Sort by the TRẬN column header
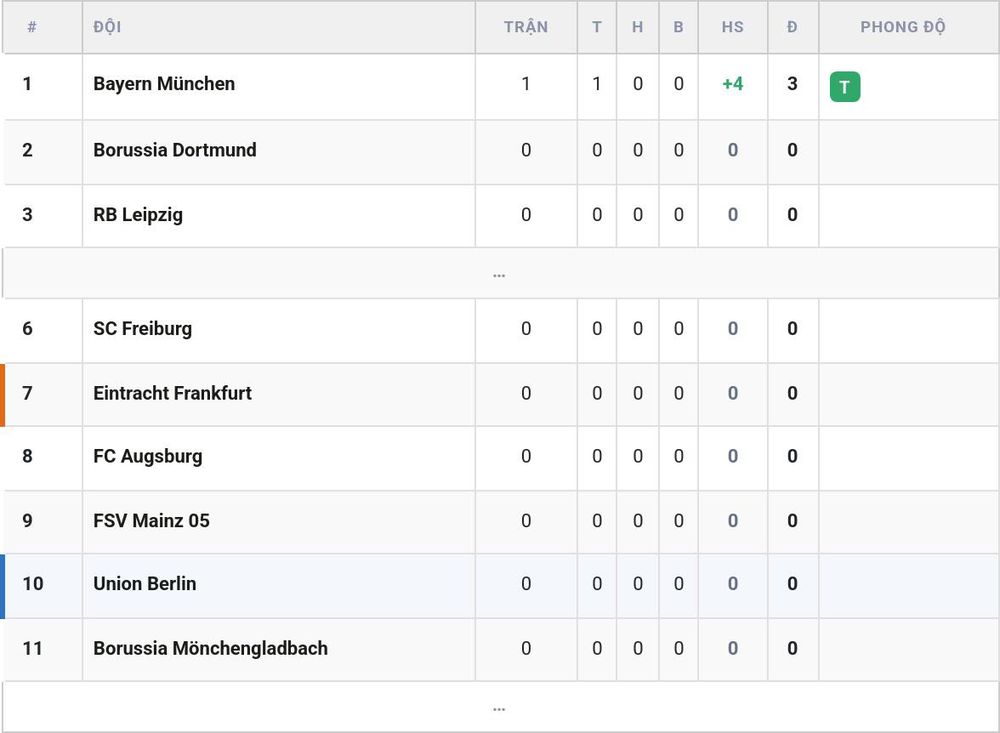This screenshot has width=1000, height=733. coord(526,27)
